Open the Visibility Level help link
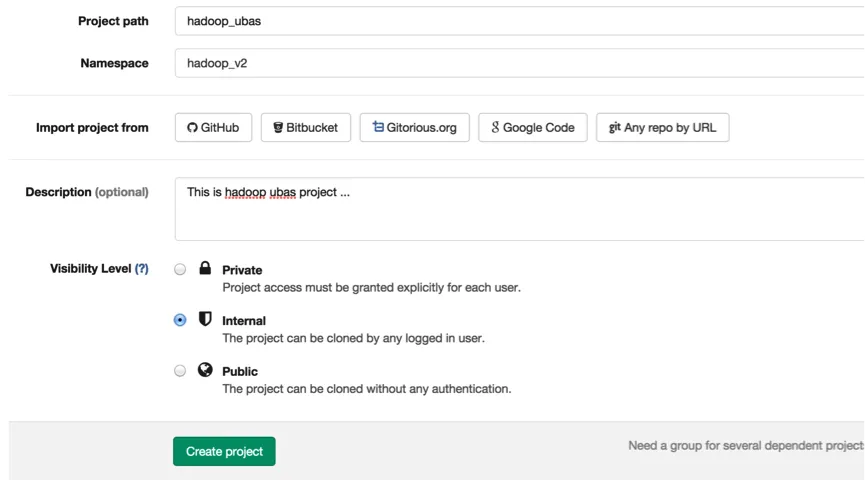Screen dimensions: 865x480 141,269
